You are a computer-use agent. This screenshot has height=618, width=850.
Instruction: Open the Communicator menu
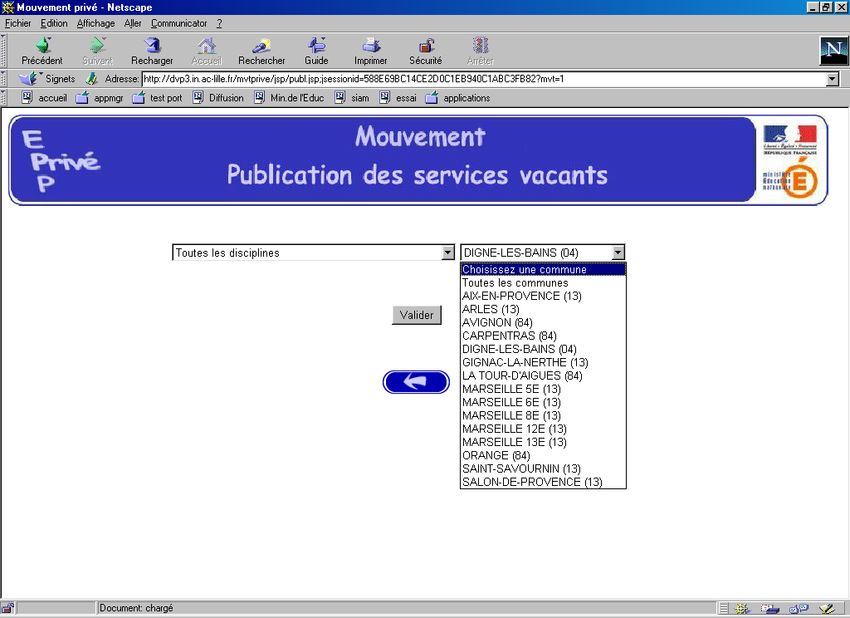(179, 23)
